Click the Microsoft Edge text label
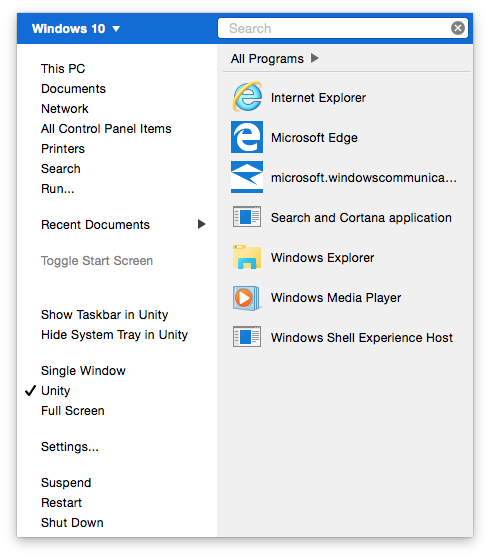Image resolution: width=490 pixels, height=558 pixels. click(x=314, y=137)
